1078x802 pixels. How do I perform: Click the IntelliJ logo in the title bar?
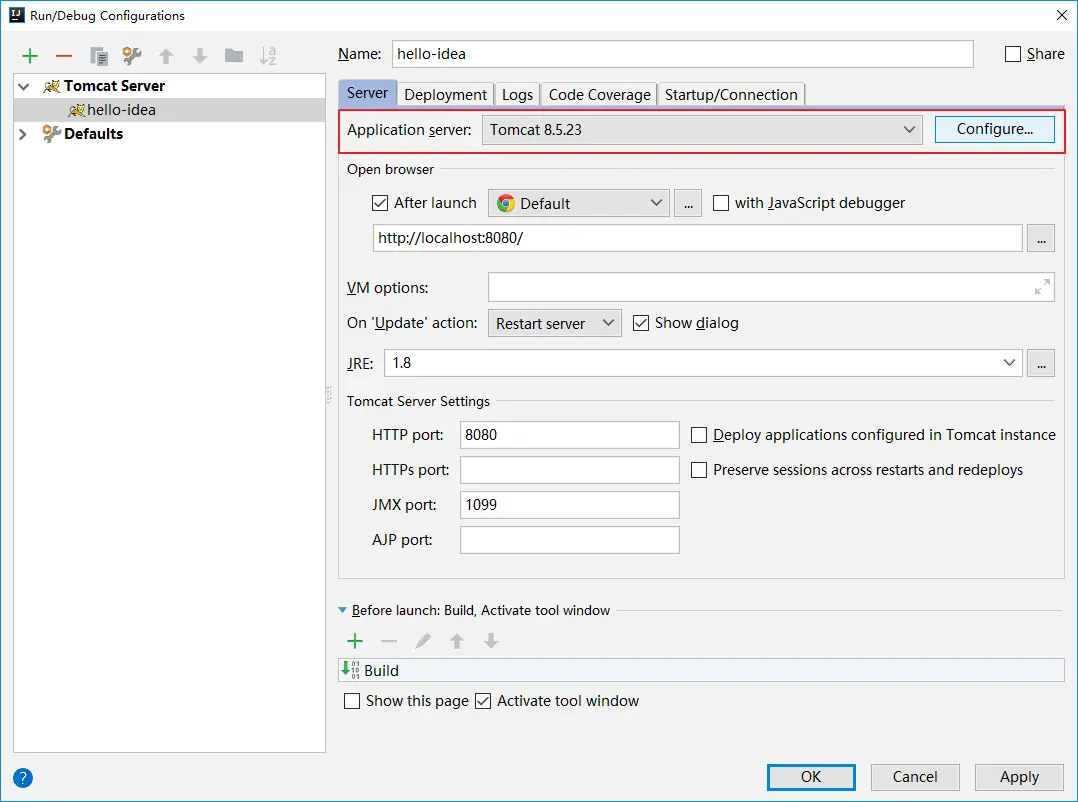[16, 15]
